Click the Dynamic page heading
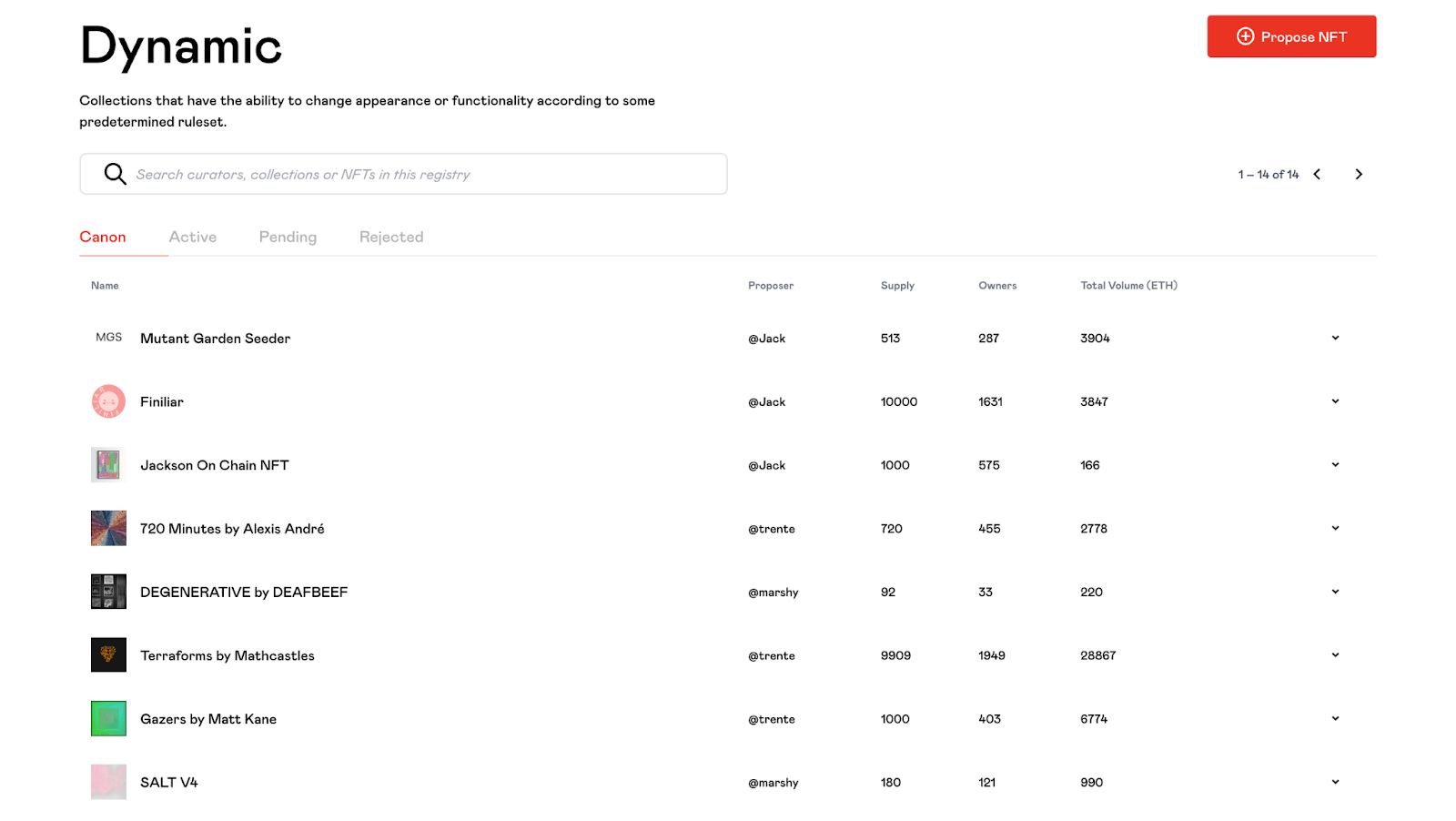 point(181,46)
